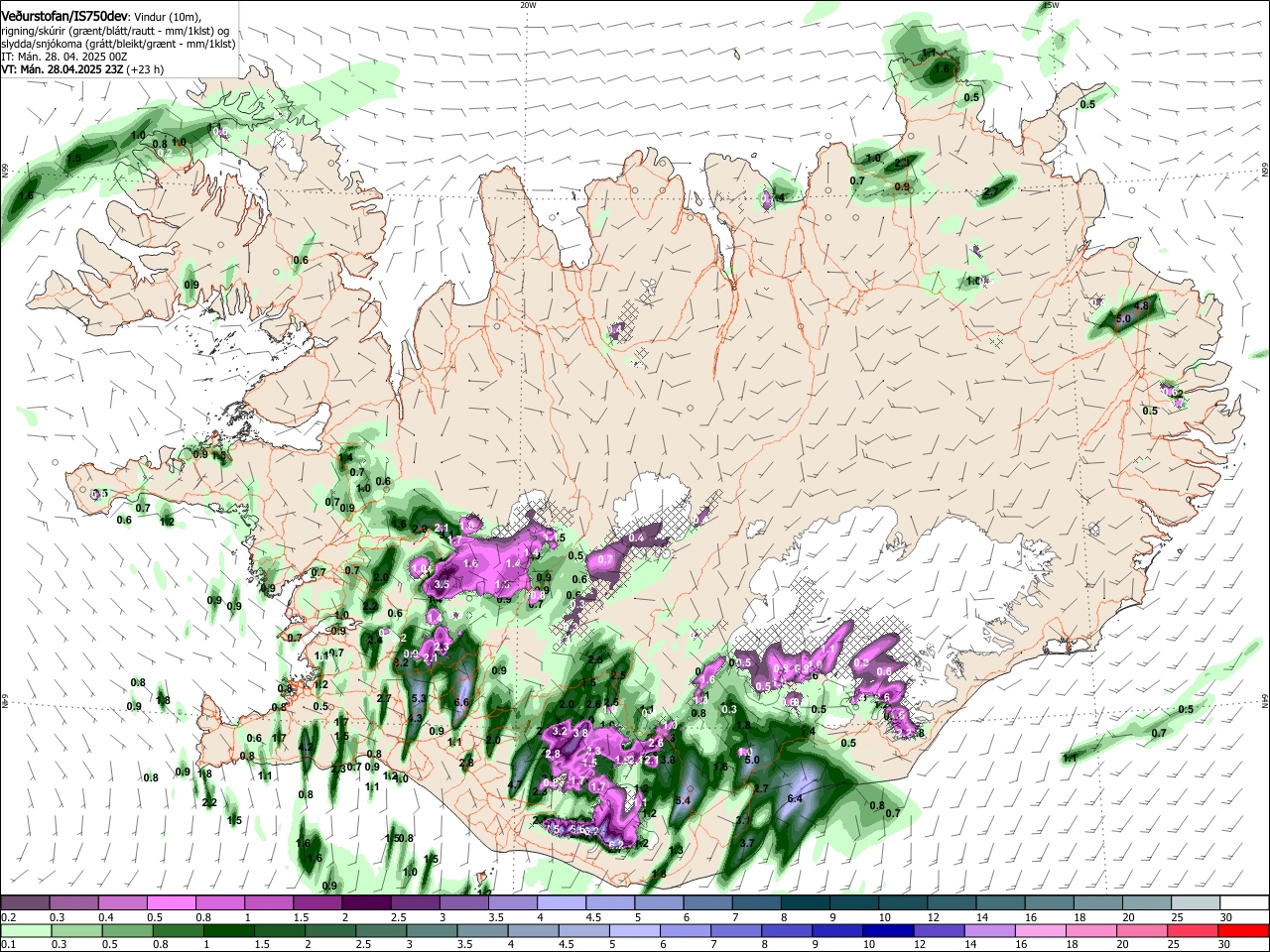The width and height of the screenshot is (1270, 952).
Task: Click the 'slydda/snjókoma' legend description line
Action: (x=118, y=44)
